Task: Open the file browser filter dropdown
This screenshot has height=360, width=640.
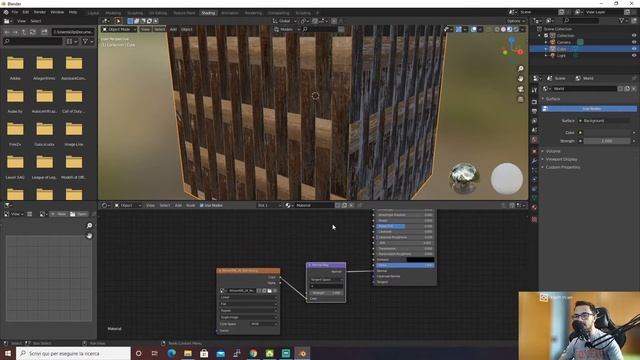Action: pos(88,41)
